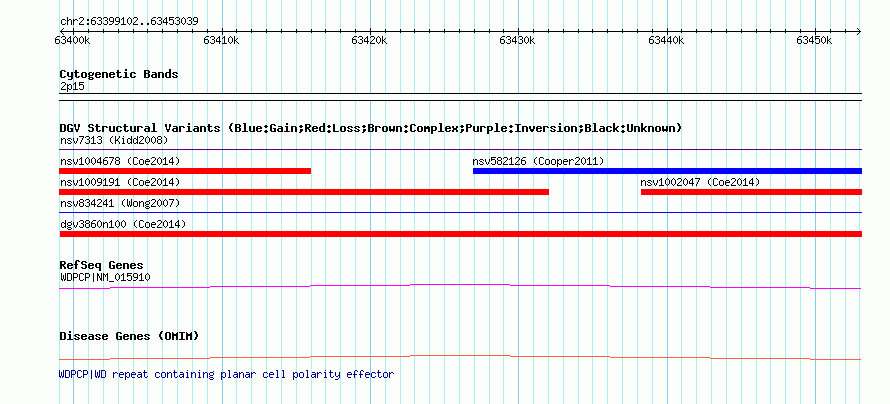The width and height of the screenshot is (890, 404).
Task: Click the 2p15 cytogenetic band bar
Action: point(461,97)
